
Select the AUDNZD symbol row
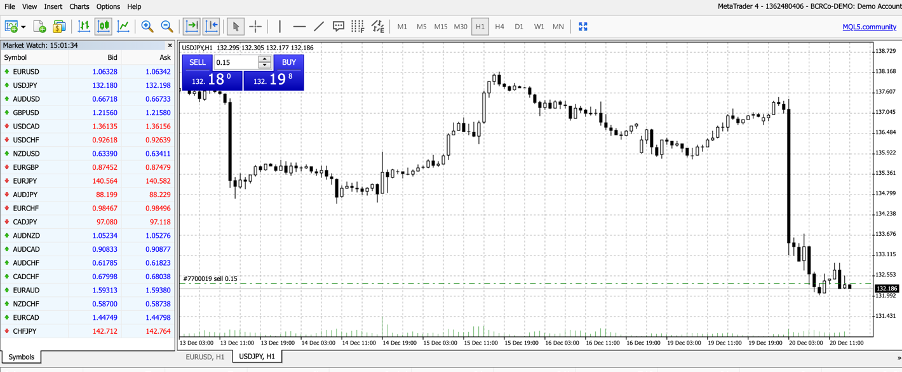pos(87,236)
